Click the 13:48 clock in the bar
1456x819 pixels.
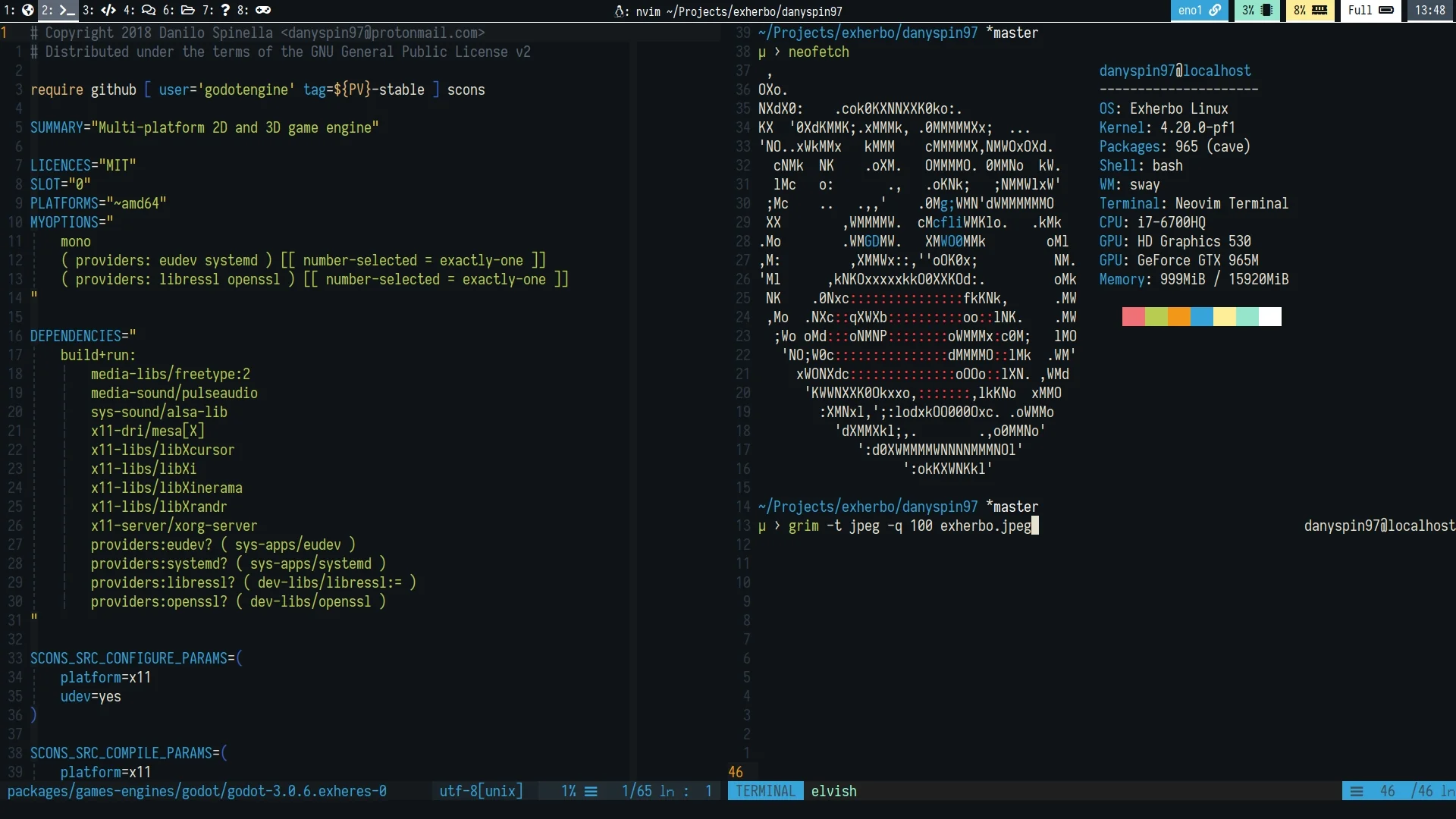1430,10
